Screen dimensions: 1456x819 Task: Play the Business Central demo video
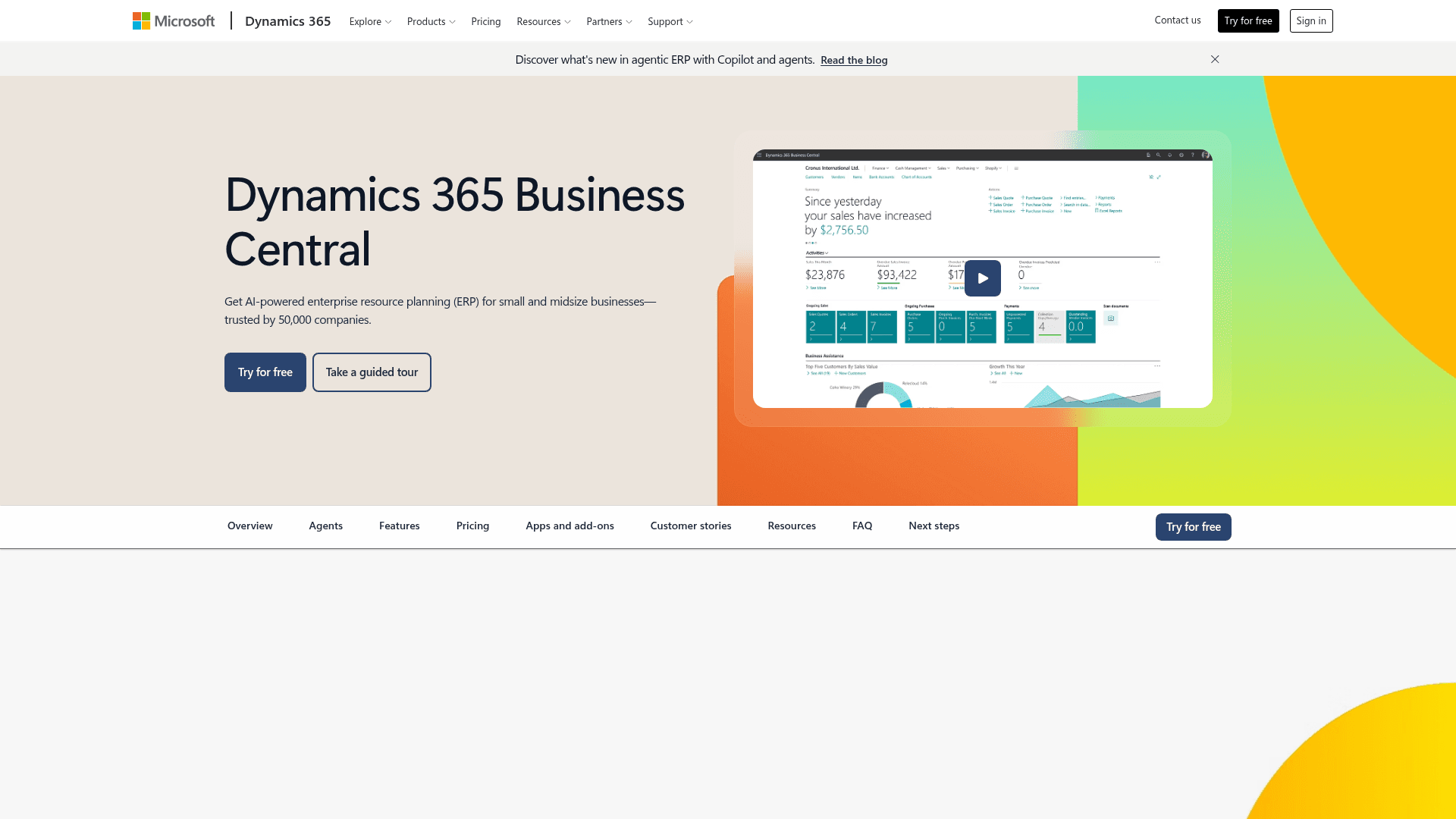(x=982, y=278)
